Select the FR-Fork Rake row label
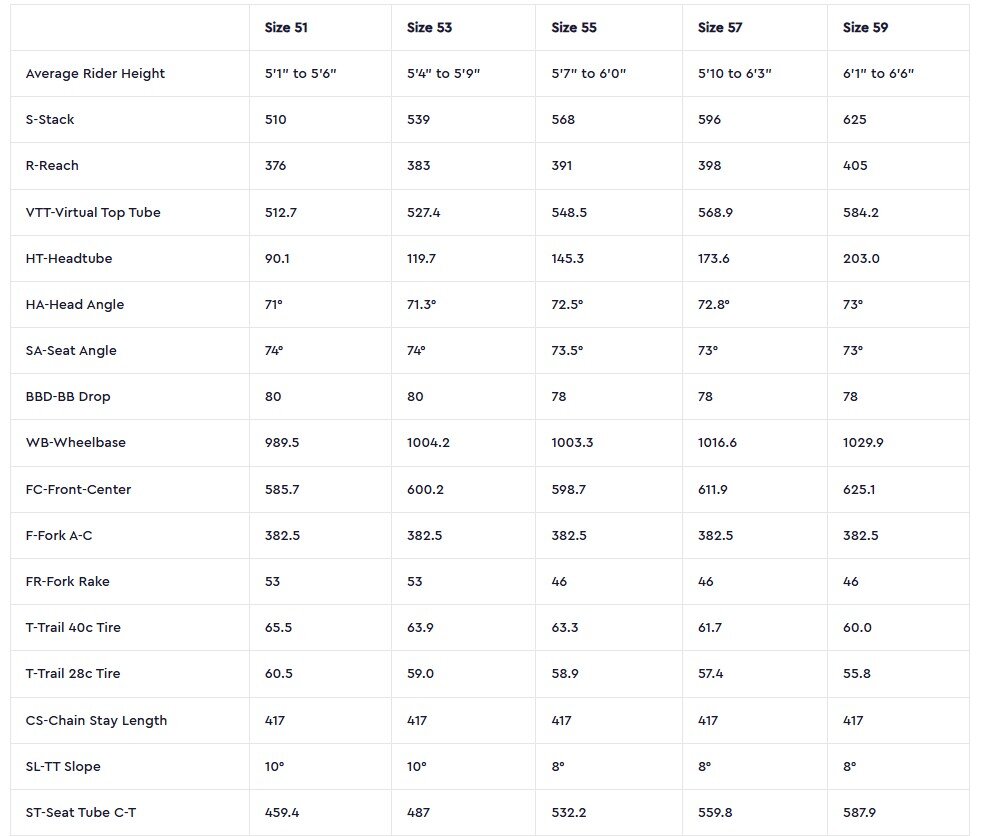The image size is (1008, 836). [x=68, y=581]
